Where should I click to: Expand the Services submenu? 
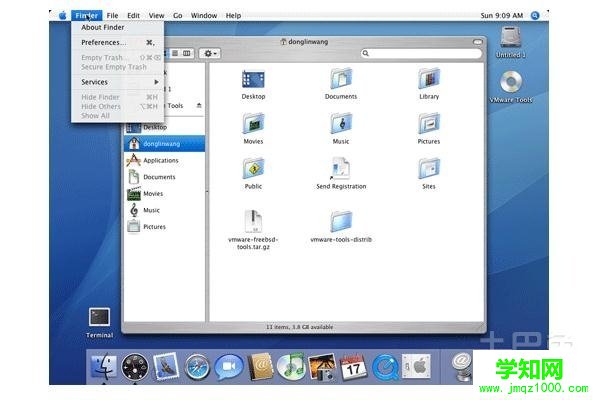click(x=117, y=82)
